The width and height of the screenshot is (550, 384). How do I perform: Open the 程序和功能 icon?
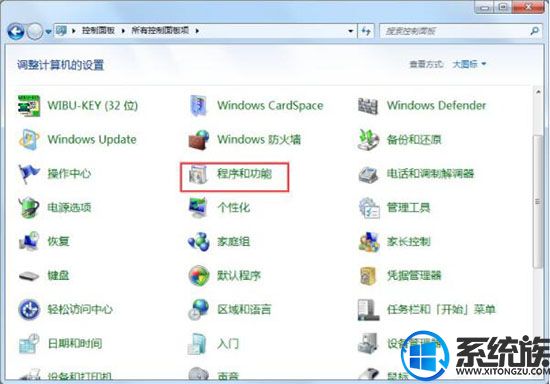(x=198, y=174)
